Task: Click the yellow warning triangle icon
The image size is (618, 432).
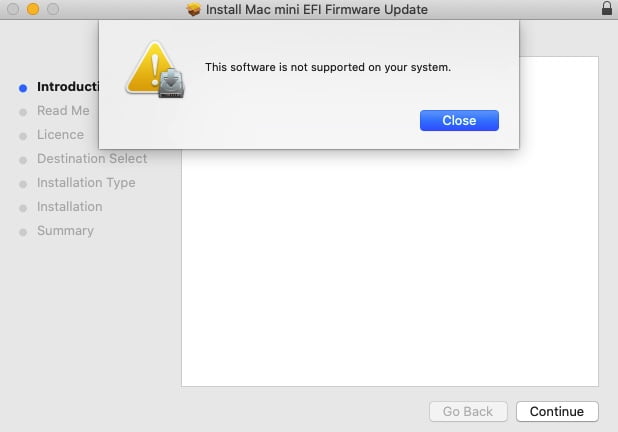Action: 150,68
